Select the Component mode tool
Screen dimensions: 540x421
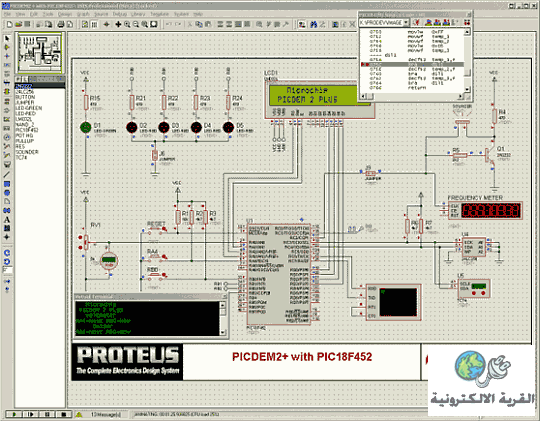[7, 47]
